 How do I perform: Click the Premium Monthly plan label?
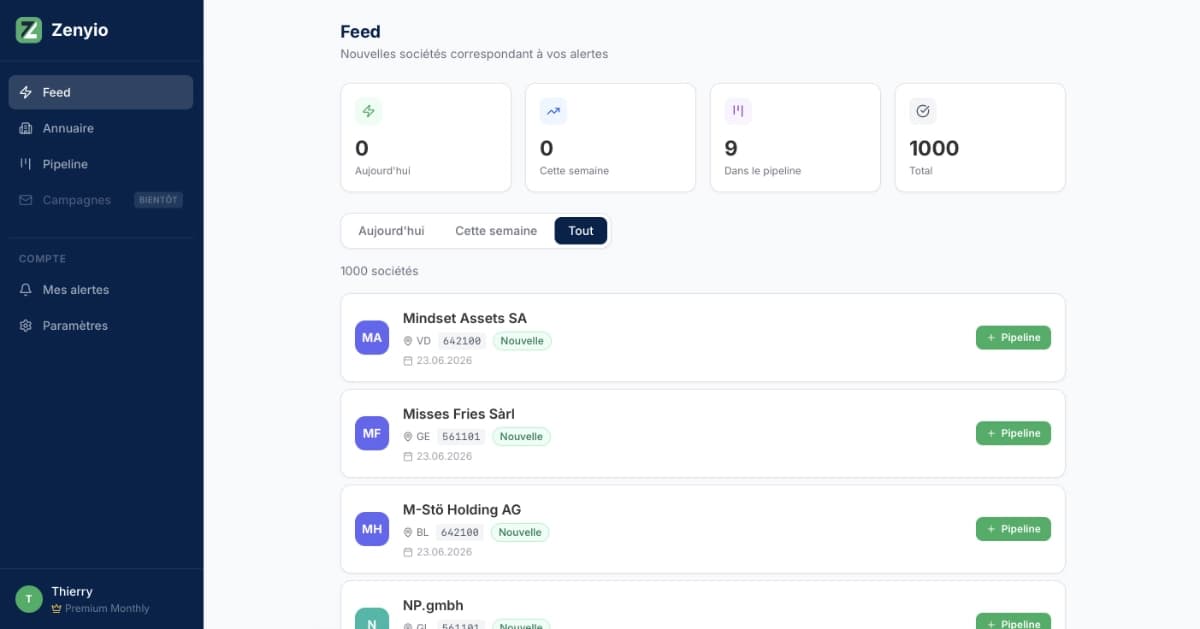pos(107,608)
